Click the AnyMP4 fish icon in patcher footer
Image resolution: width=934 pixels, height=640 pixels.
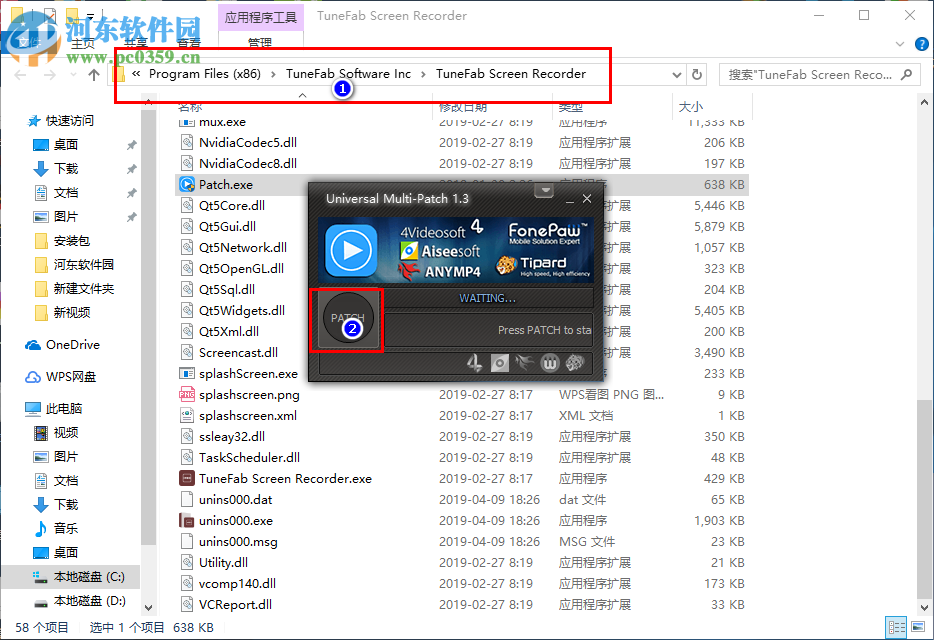click(524, 363)
